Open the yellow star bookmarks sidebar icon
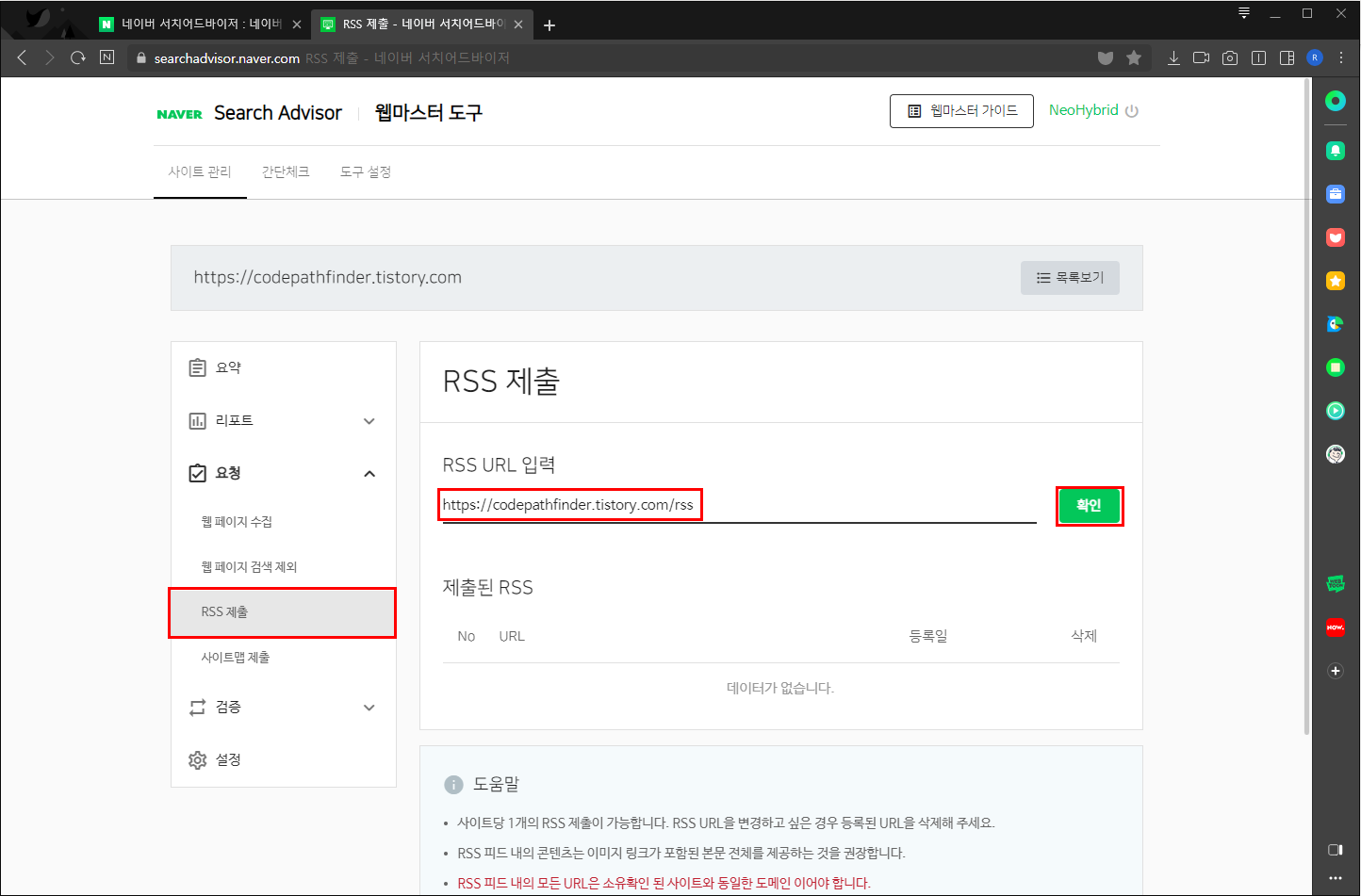Viewport: 1361px width, 896px height. coord(1336,281)
